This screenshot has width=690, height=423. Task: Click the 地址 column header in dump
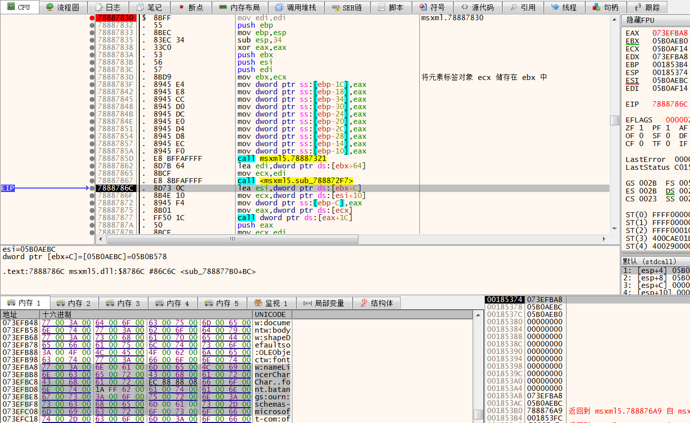click(x=20, y=314)
